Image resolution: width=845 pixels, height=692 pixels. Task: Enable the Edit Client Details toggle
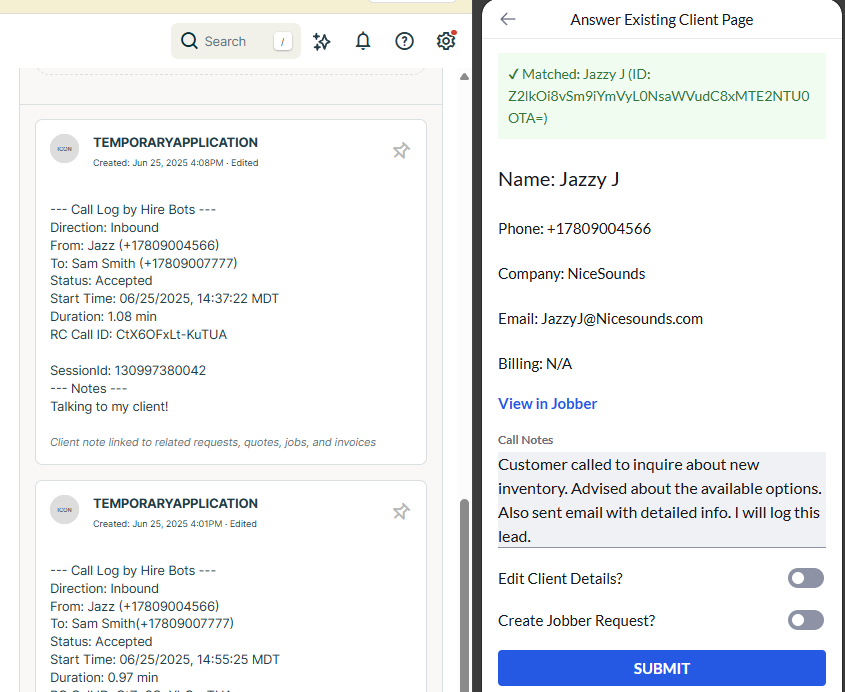coord(805,578)
